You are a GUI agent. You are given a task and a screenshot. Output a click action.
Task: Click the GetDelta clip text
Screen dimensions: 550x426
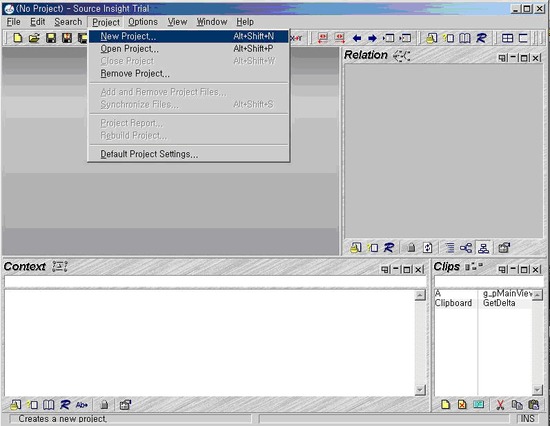click(x=499, y=303)
